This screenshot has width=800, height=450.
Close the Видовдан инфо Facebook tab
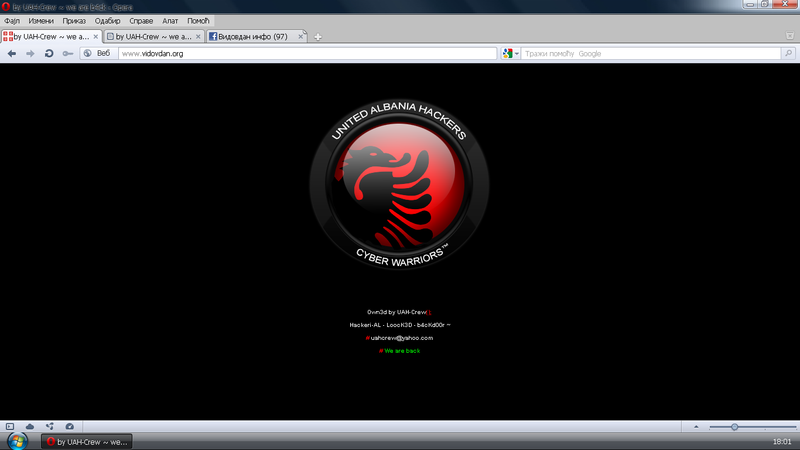[x=301, y=37]
